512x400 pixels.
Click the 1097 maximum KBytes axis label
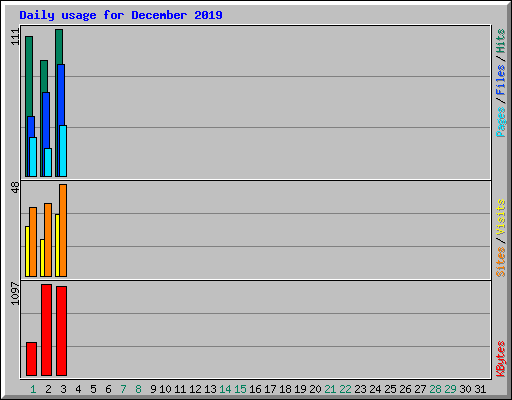click(x=15, y=294)
